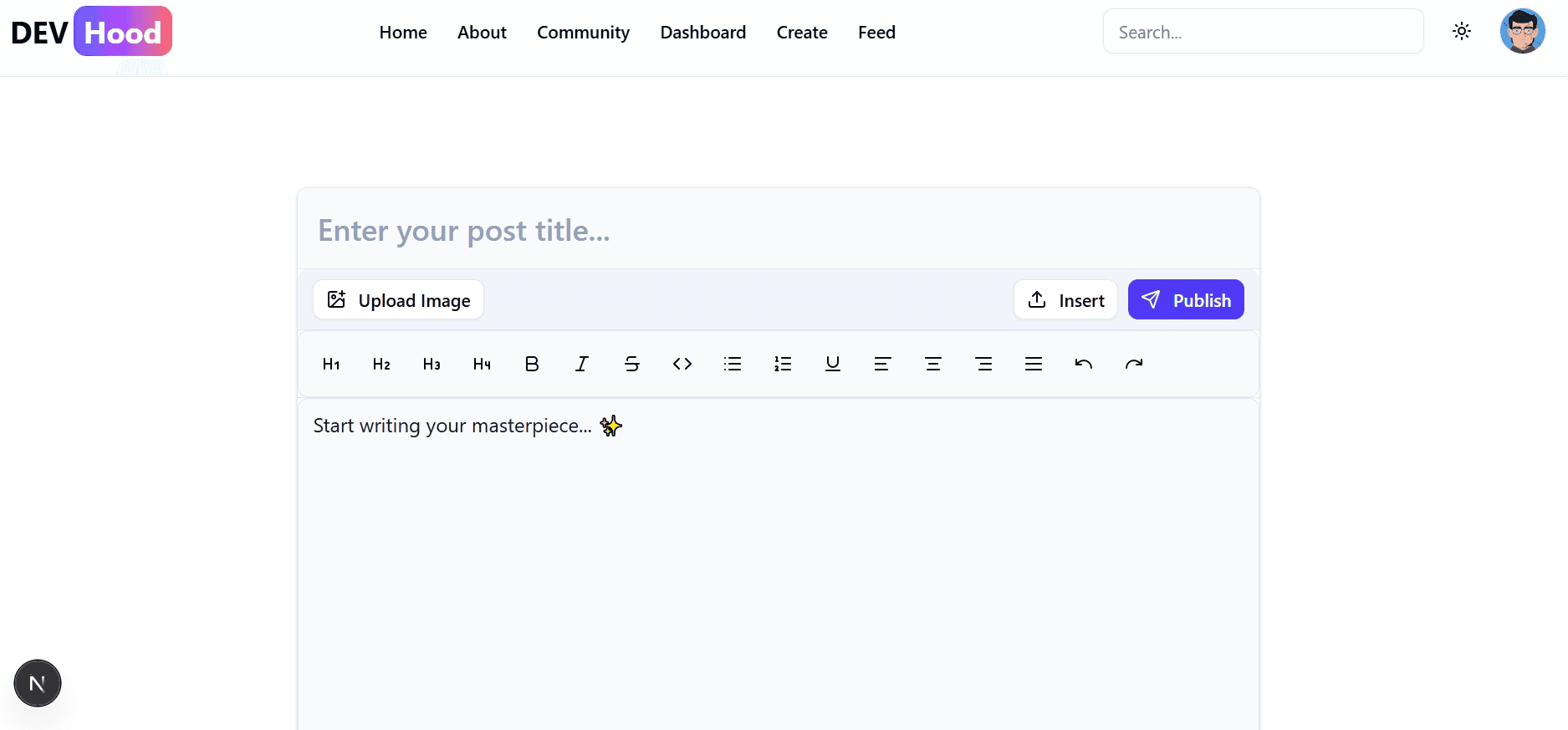1568x730 pixels.
Task: Center align the text
Action: (x=933, y=364)
